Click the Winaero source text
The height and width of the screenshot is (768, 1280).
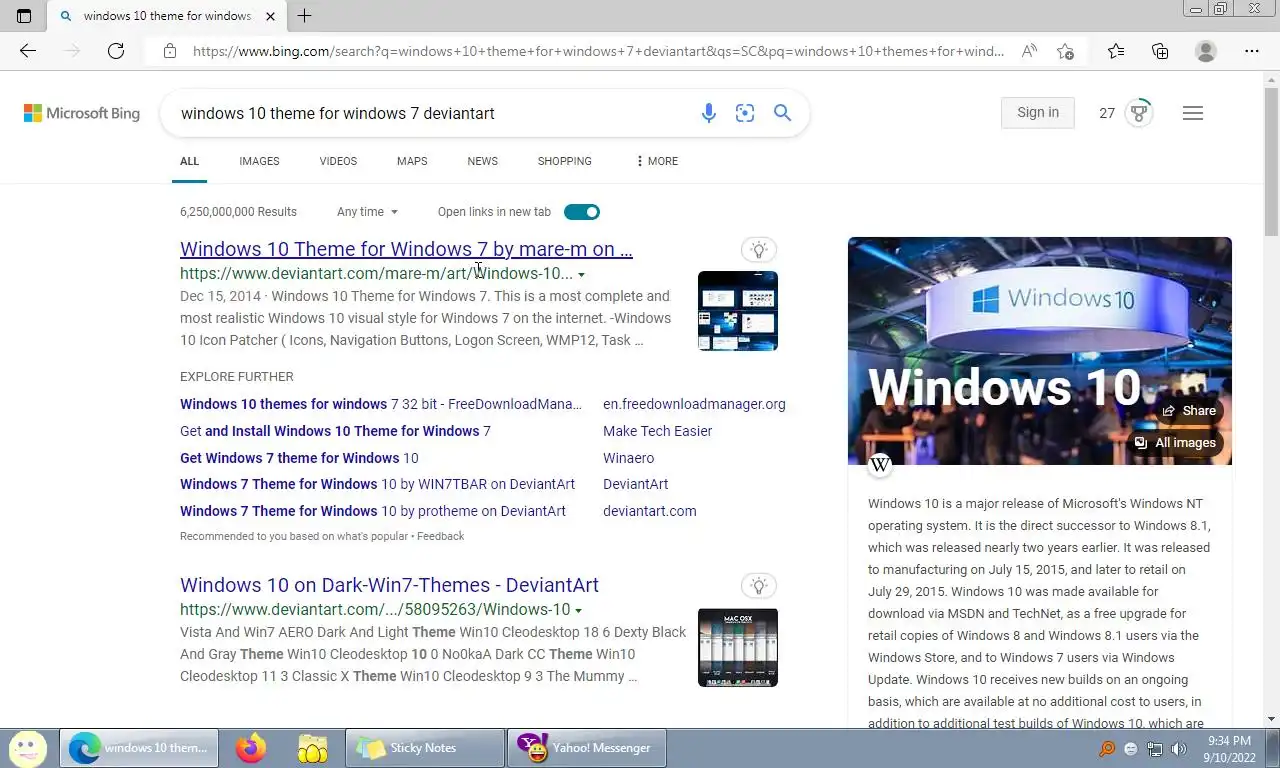click(628, 458)
